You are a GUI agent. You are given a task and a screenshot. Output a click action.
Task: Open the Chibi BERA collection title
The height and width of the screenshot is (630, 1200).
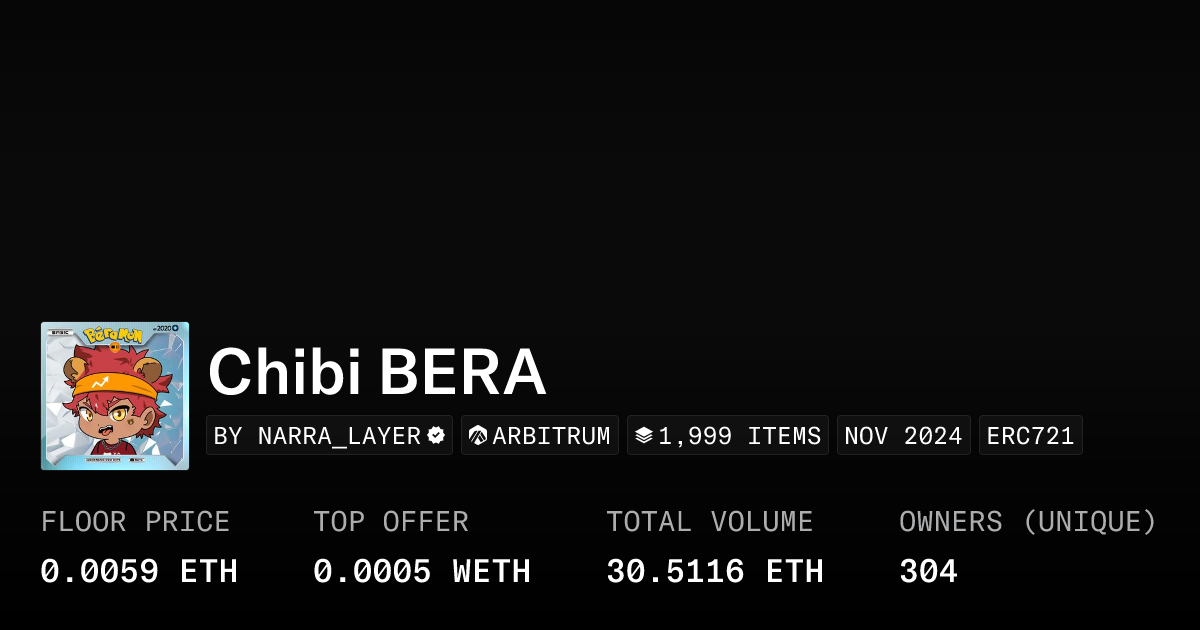pyautogui.click(x=377, y=373)
